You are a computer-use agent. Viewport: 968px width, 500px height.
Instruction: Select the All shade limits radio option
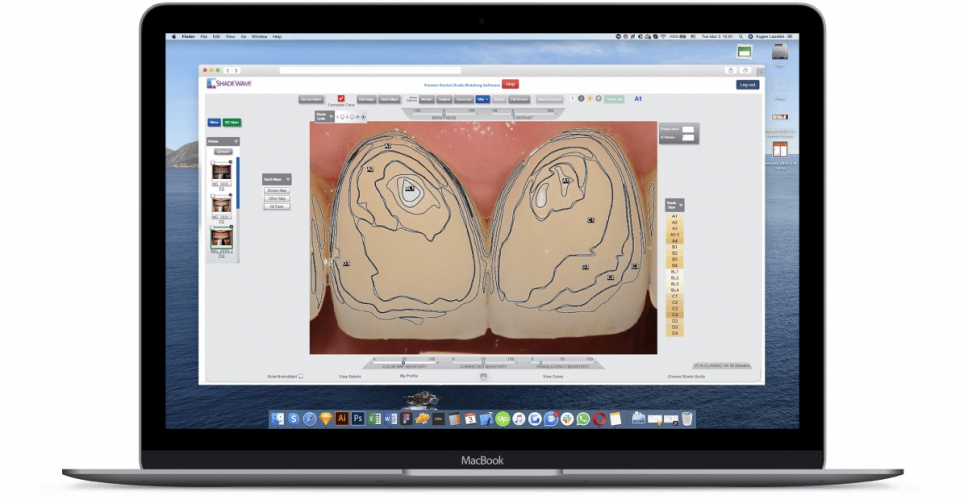click(x=363, y=117)
